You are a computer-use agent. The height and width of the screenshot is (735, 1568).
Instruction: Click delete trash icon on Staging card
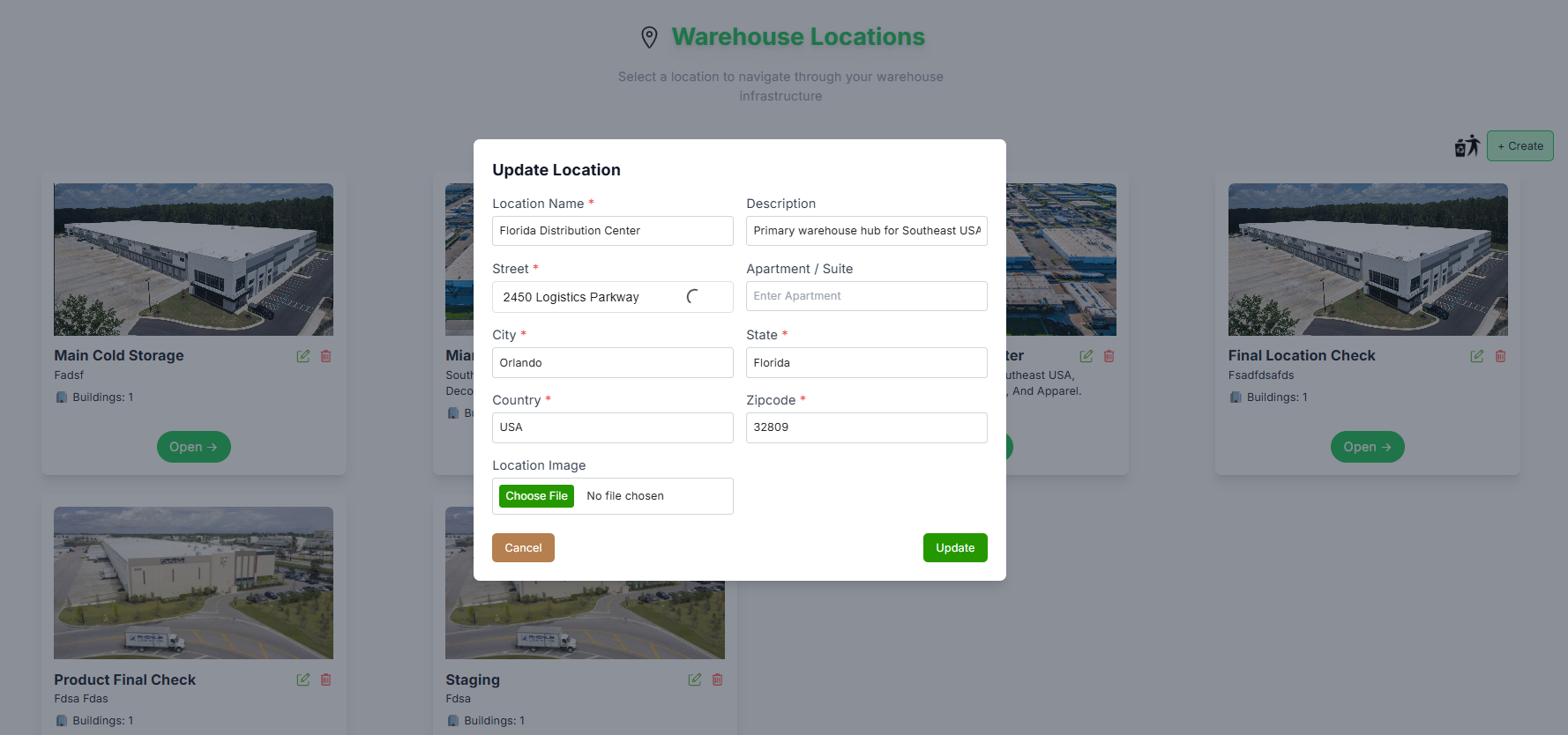pos(718,679)
